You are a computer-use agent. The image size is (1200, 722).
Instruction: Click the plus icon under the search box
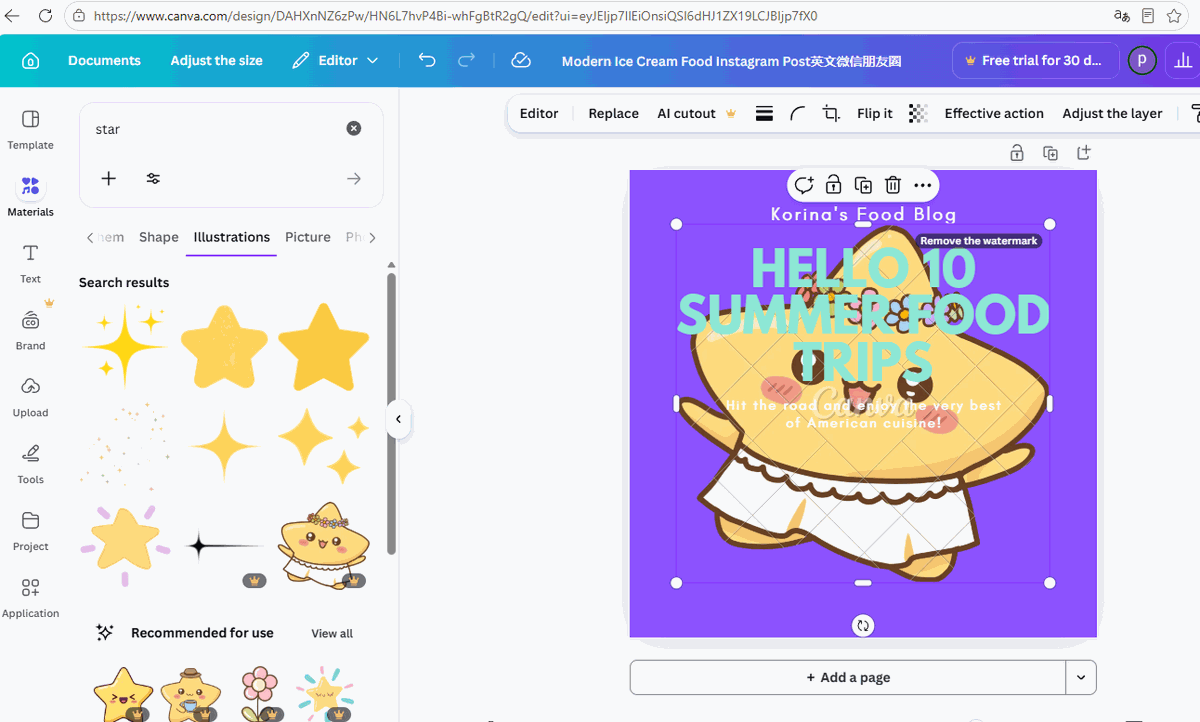(109, 178)
